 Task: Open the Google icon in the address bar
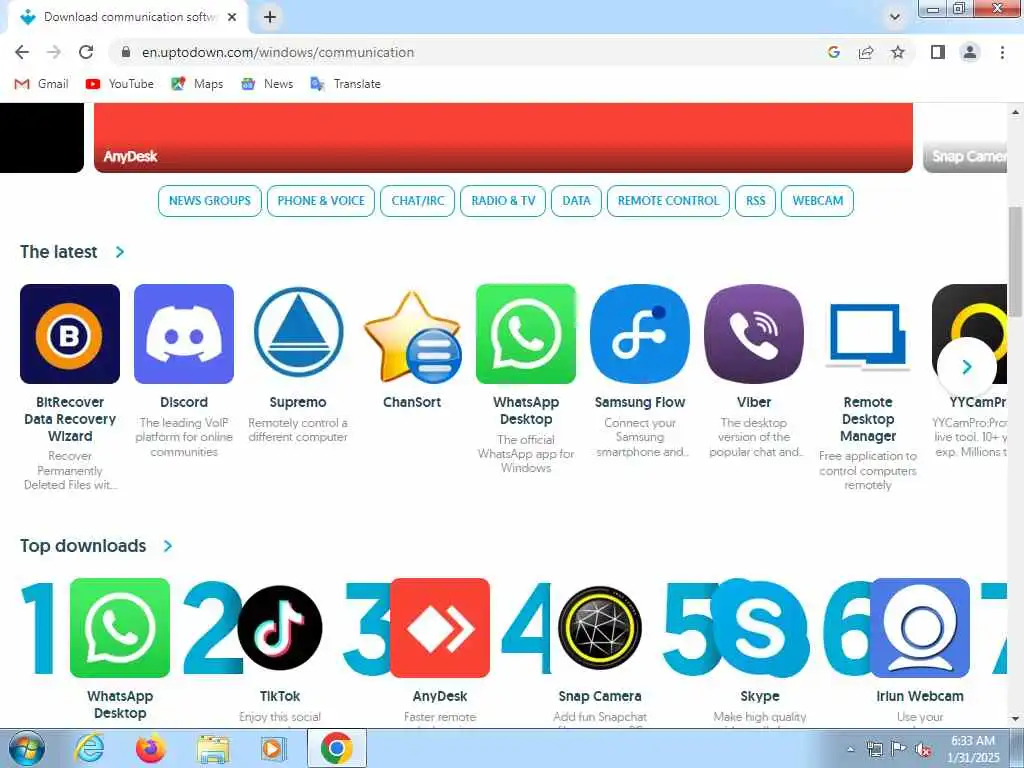pos(833,52)
